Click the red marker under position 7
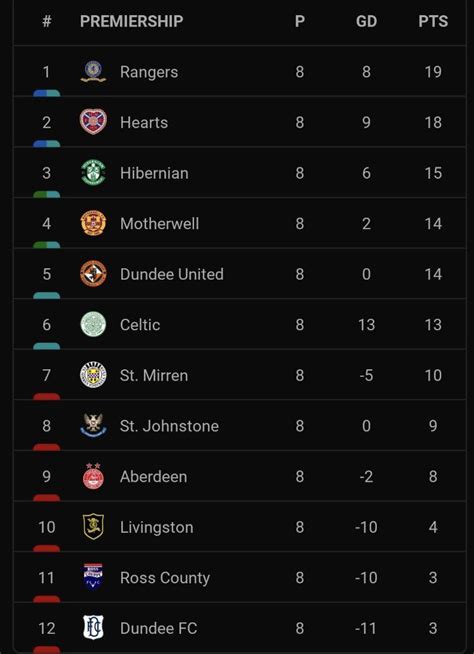This screenshot has width=474, height=654. pos(46,396)
